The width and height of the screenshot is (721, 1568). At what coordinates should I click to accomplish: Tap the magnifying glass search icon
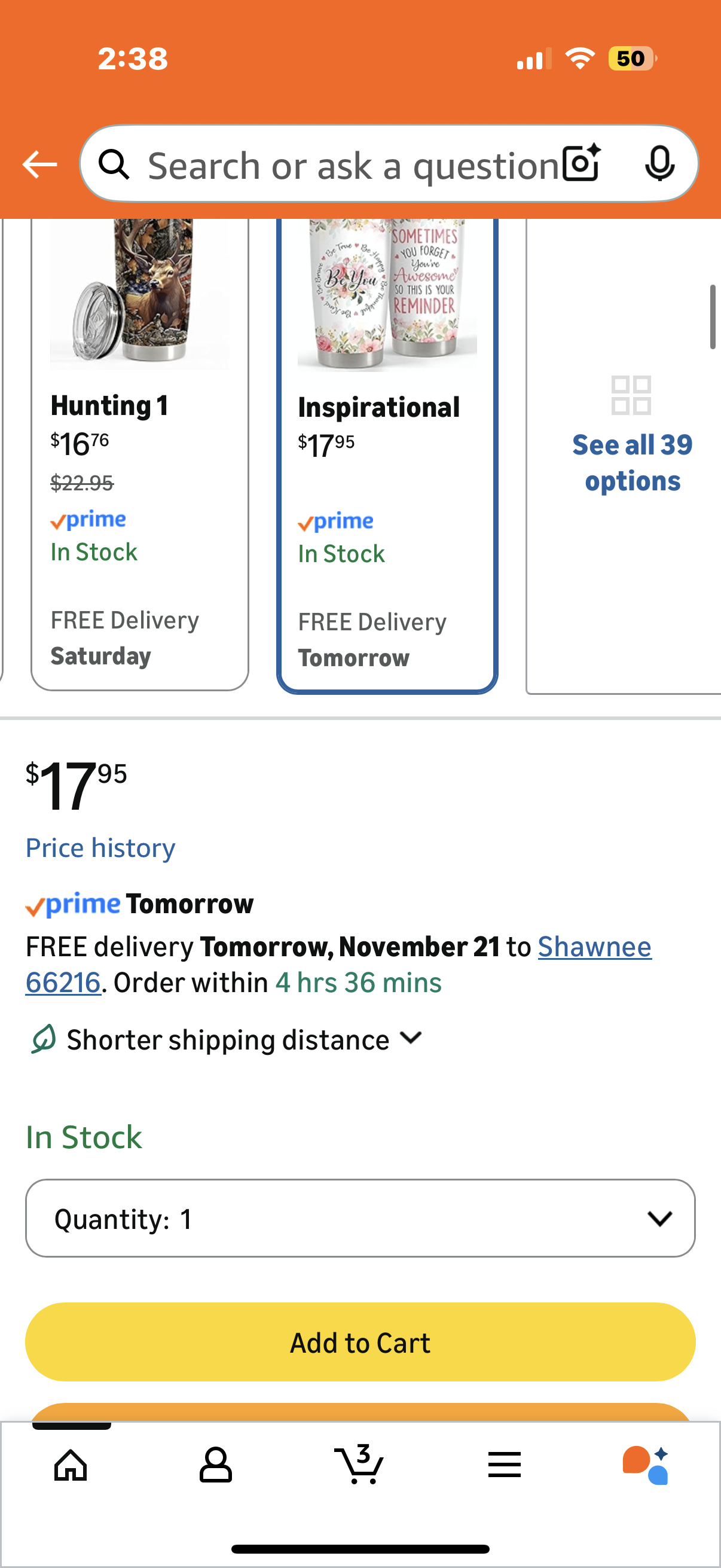[x=114, y=164]
